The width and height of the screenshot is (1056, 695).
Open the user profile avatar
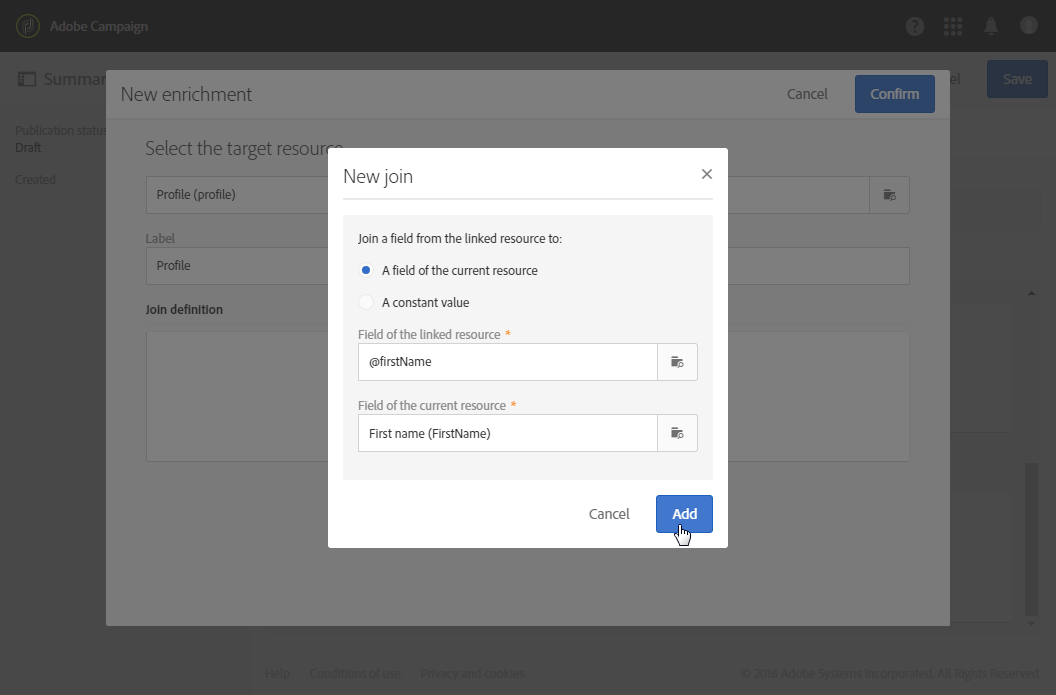tap(1029, 26)
